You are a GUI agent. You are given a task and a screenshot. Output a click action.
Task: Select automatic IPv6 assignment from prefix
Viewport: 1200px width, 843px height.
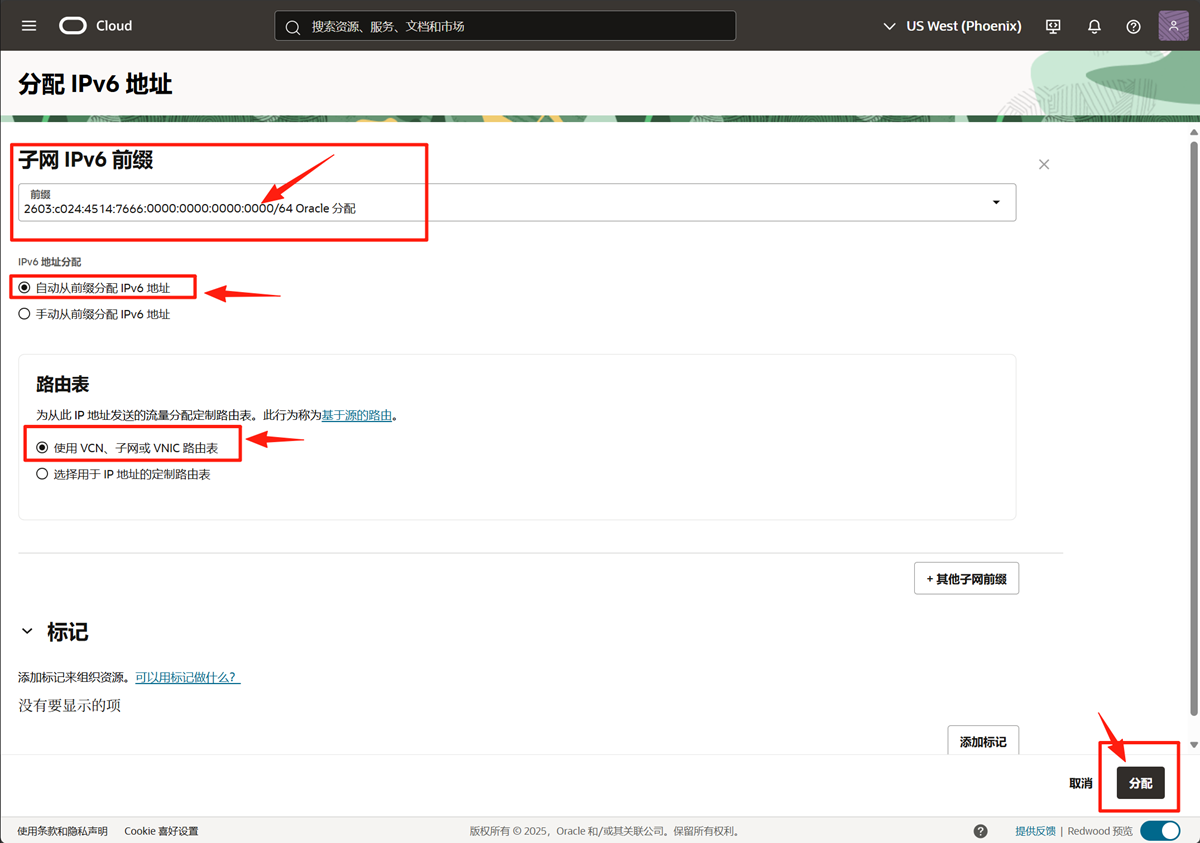(x=25, y=288)
